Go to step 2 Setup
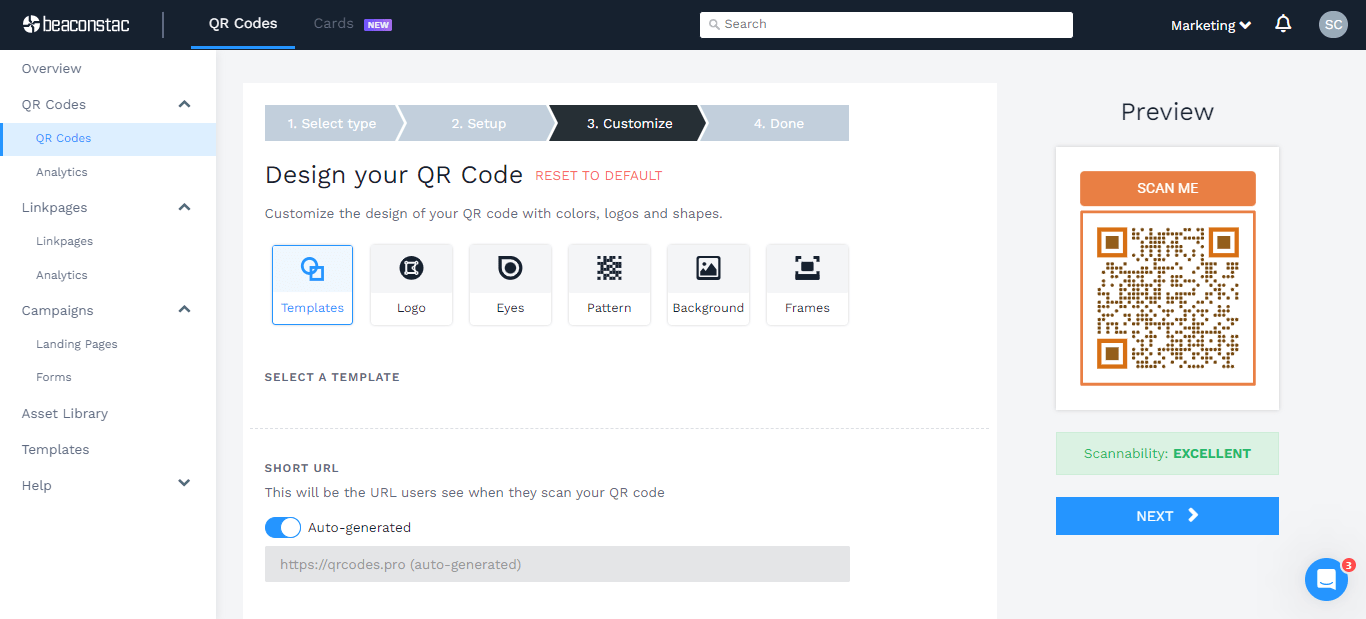 click(478, 123)
